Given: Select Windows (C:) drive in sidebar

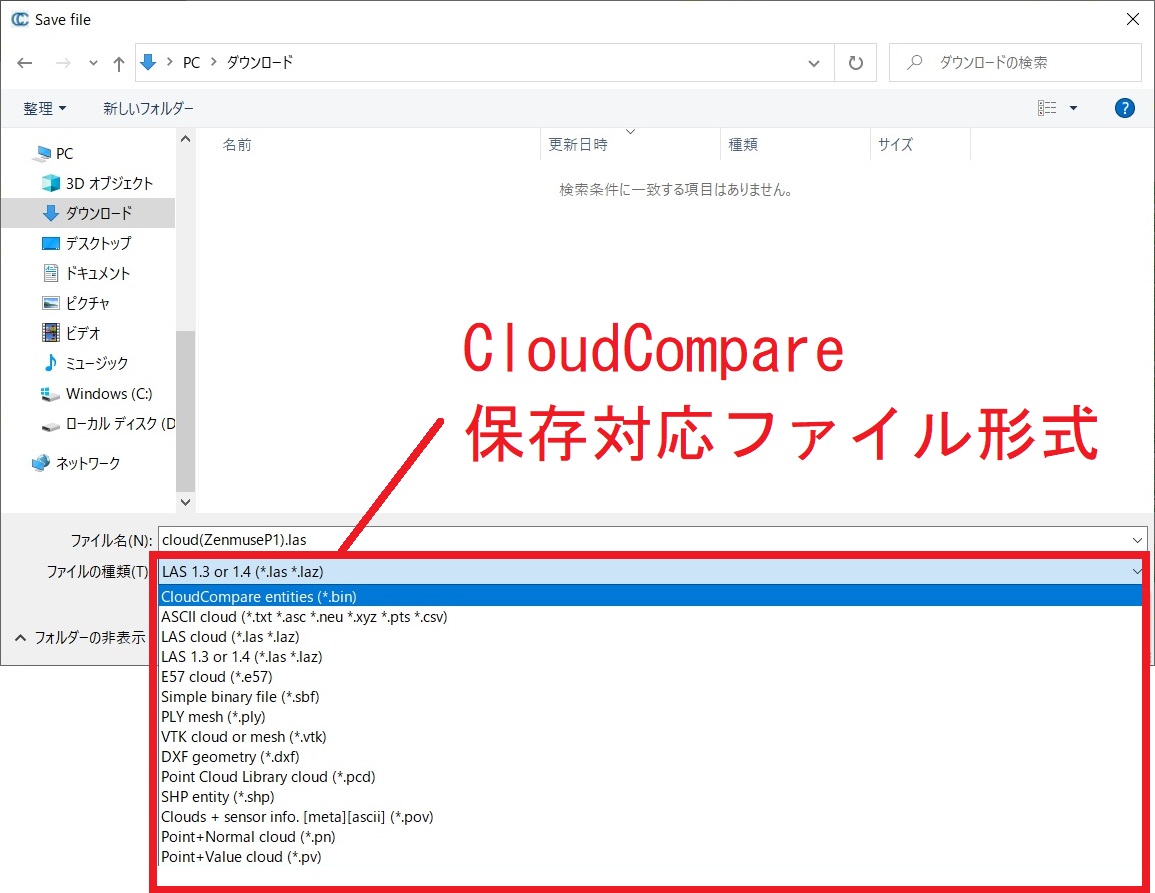Looking at the screenshot, I should click(x=96, y=393).
